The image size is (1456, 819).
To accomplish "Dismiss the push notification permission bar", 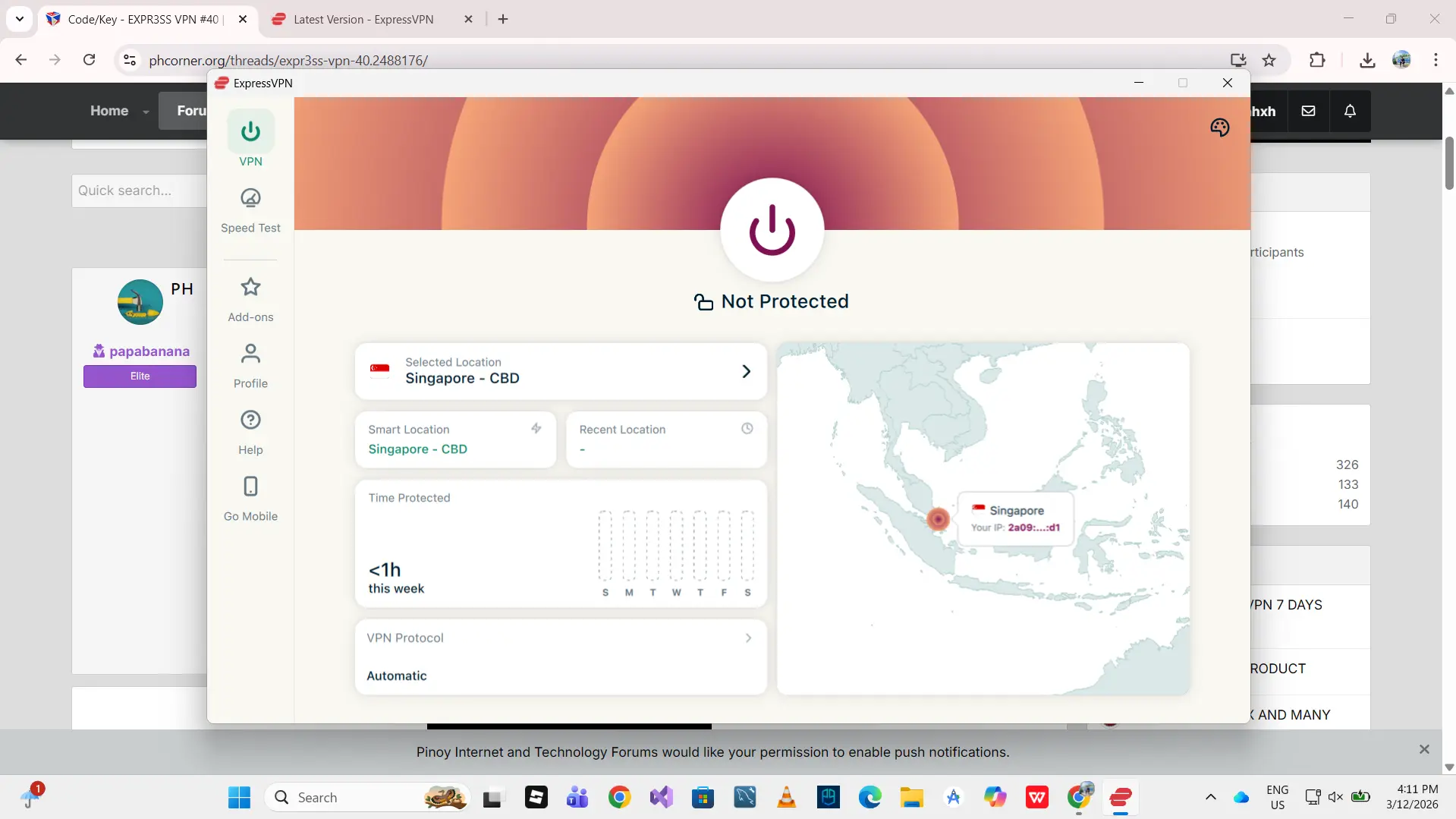I will pyautogui.click(x=1424, y=750).
